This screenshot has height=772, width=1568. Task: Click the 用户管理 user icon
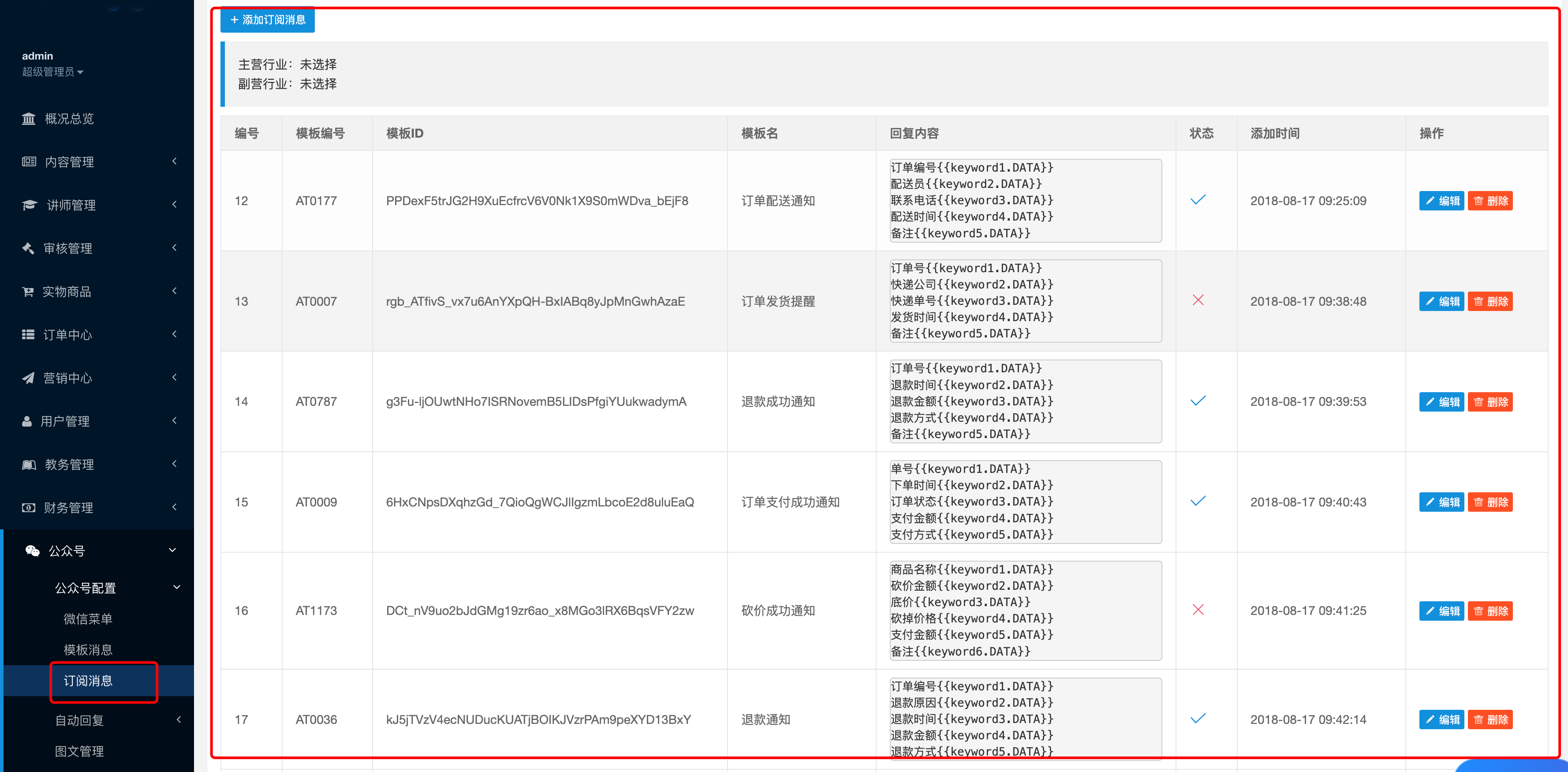tap(27, 421)
